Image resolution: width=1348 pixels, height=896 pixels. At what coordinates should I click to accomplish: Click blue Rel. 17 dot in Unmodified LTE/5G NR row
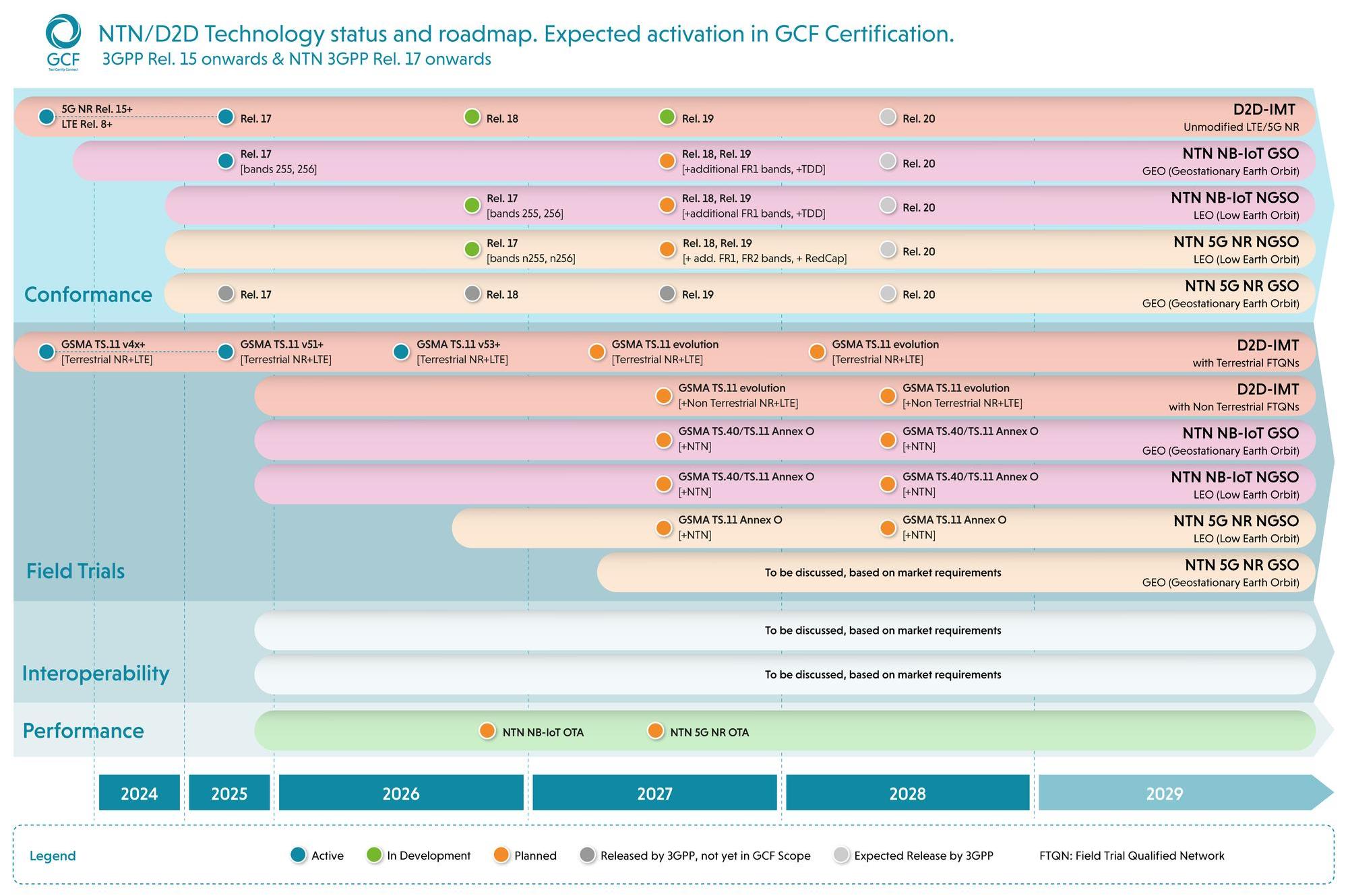point(226,117)
